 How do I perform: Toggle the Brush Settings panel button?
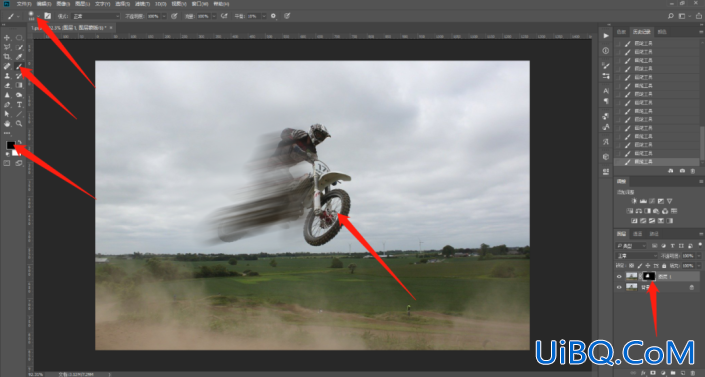pos(48,16)
